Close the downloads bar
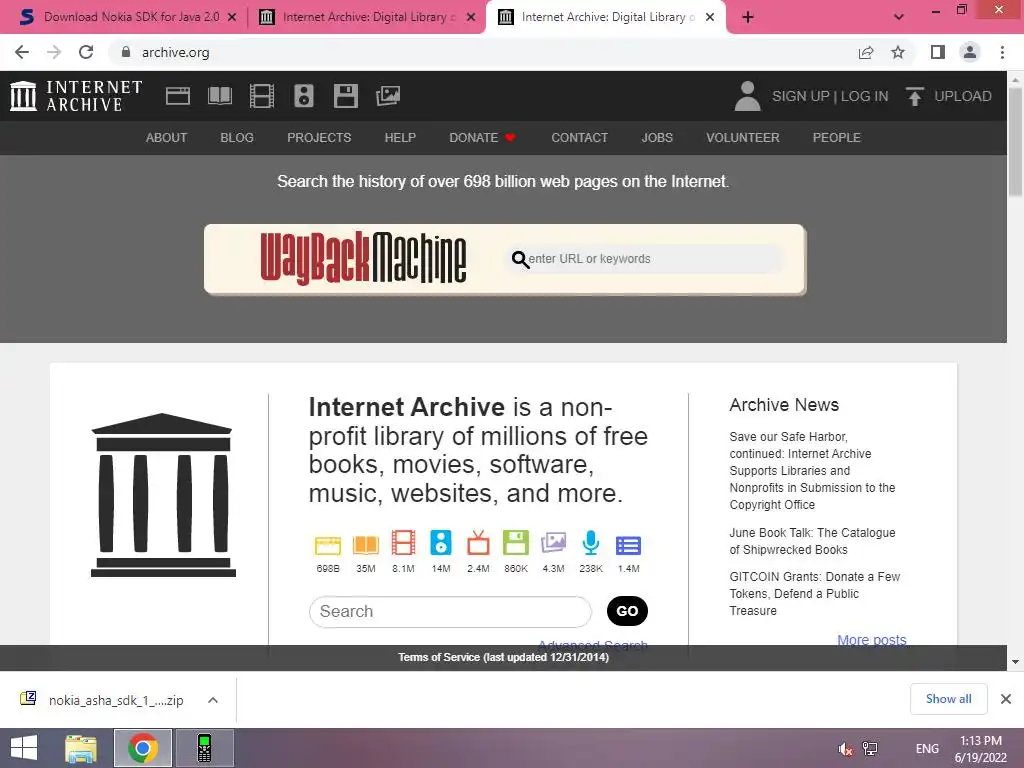The width and height of the screenshot is (1024, 768). pos(1006,699)
